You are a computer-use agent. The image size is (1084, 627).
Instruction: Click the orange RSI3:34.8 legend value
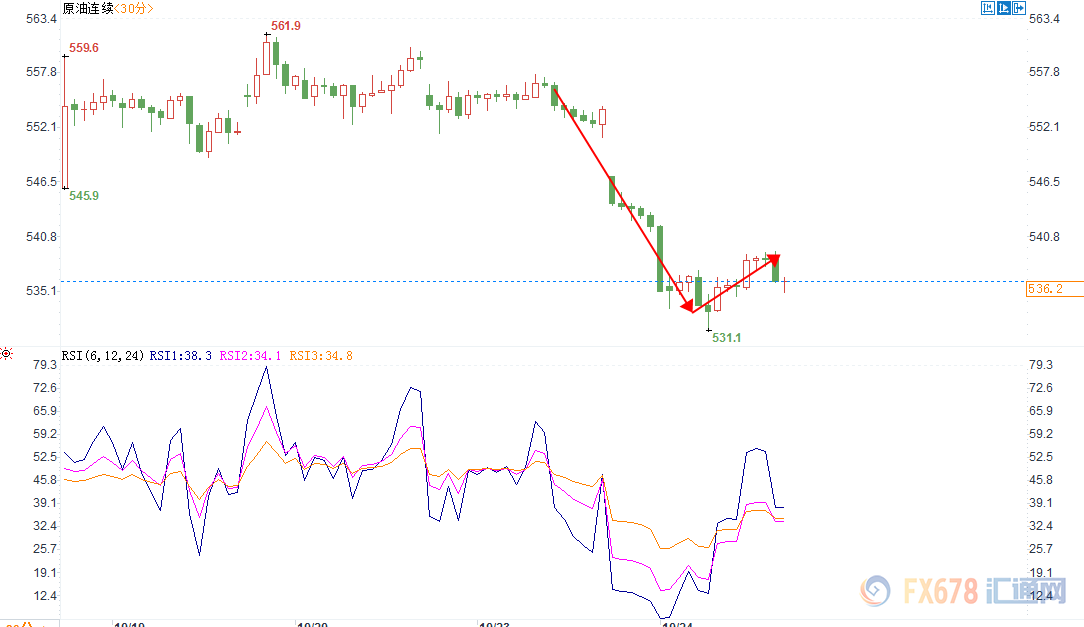320,355
